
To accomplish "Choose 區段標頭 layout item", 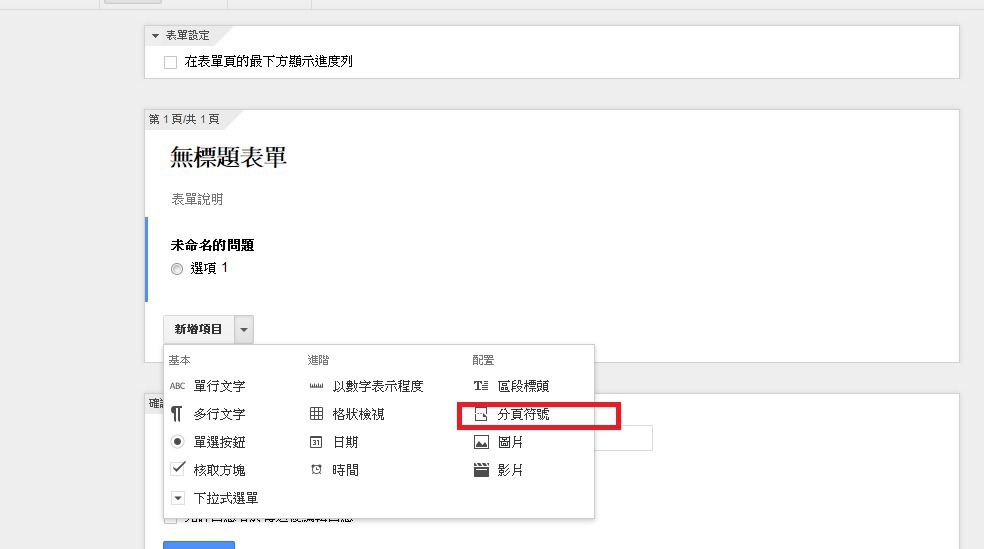I will click(x=523, y=386).
